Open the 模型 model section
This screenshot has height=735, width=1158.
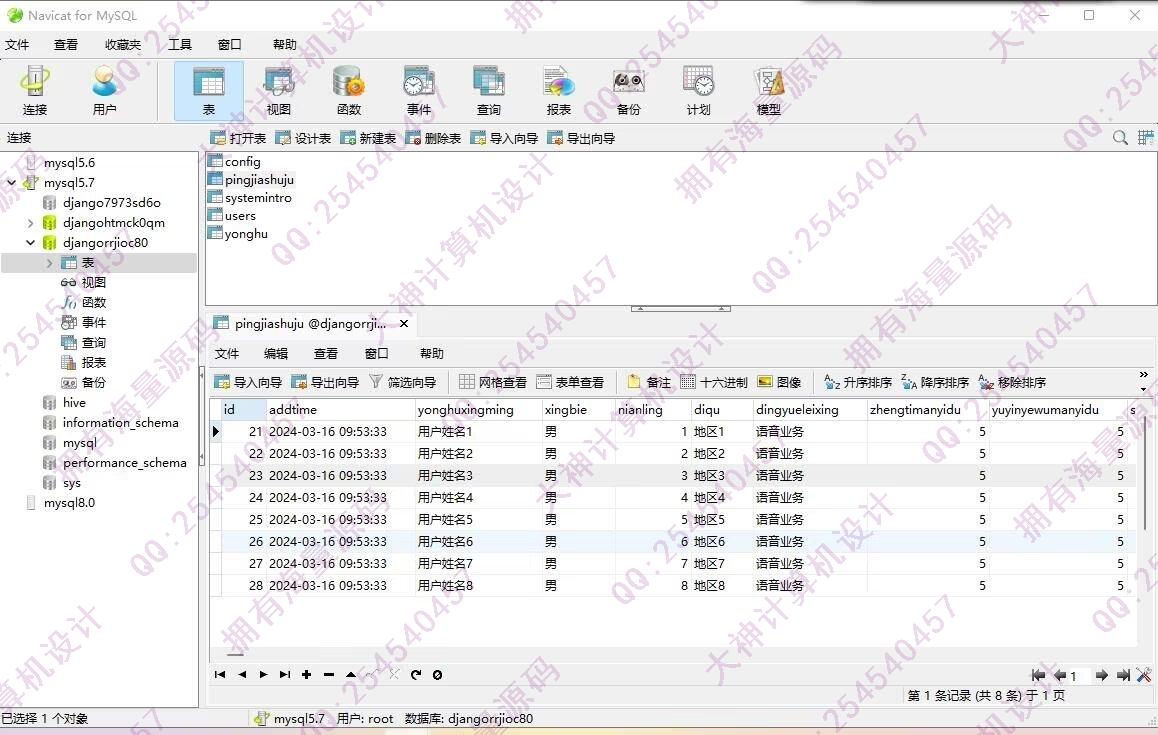click(x=768, y=90)
